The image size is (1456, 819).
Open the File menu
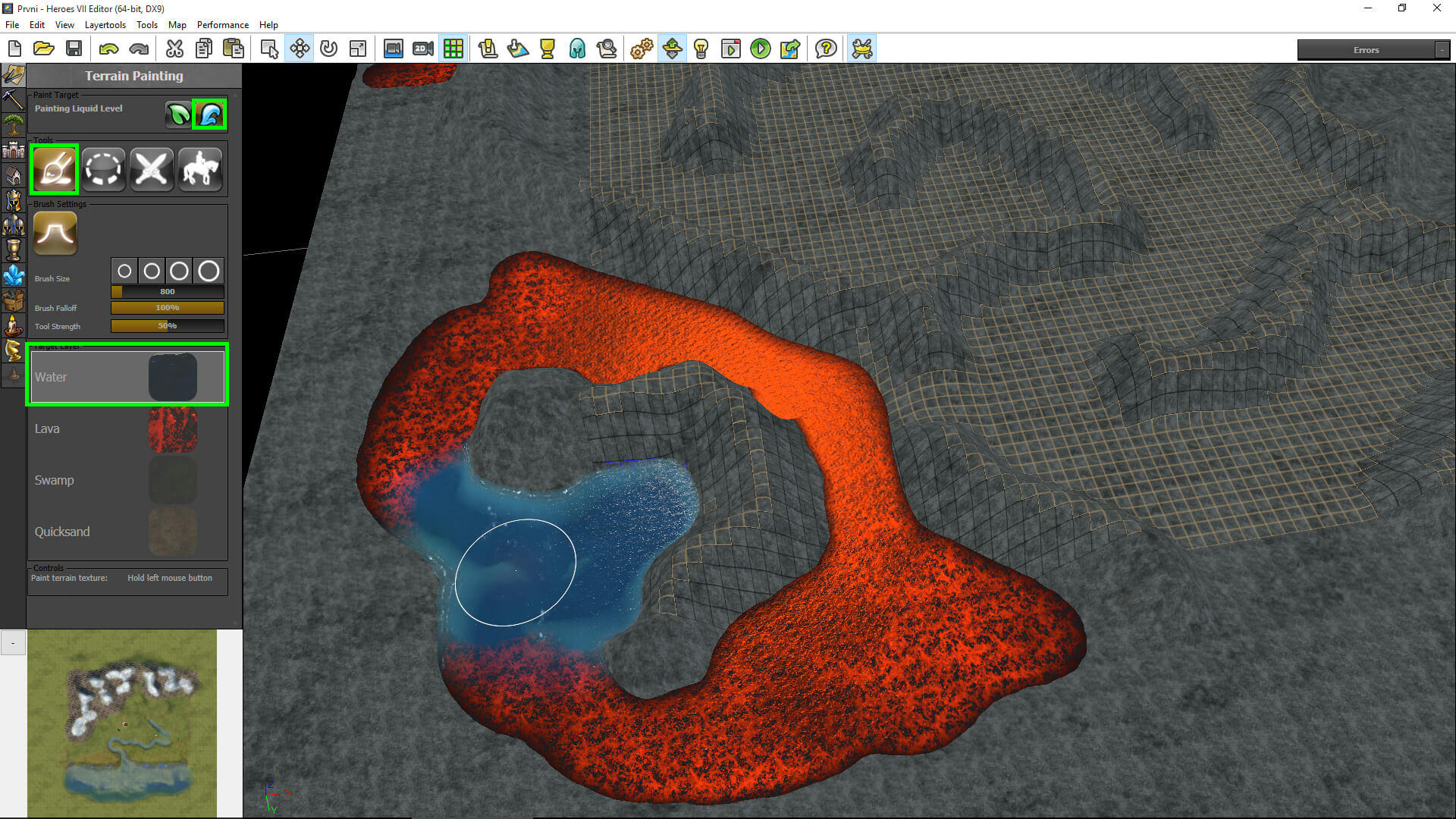click(x=12, y=25)
